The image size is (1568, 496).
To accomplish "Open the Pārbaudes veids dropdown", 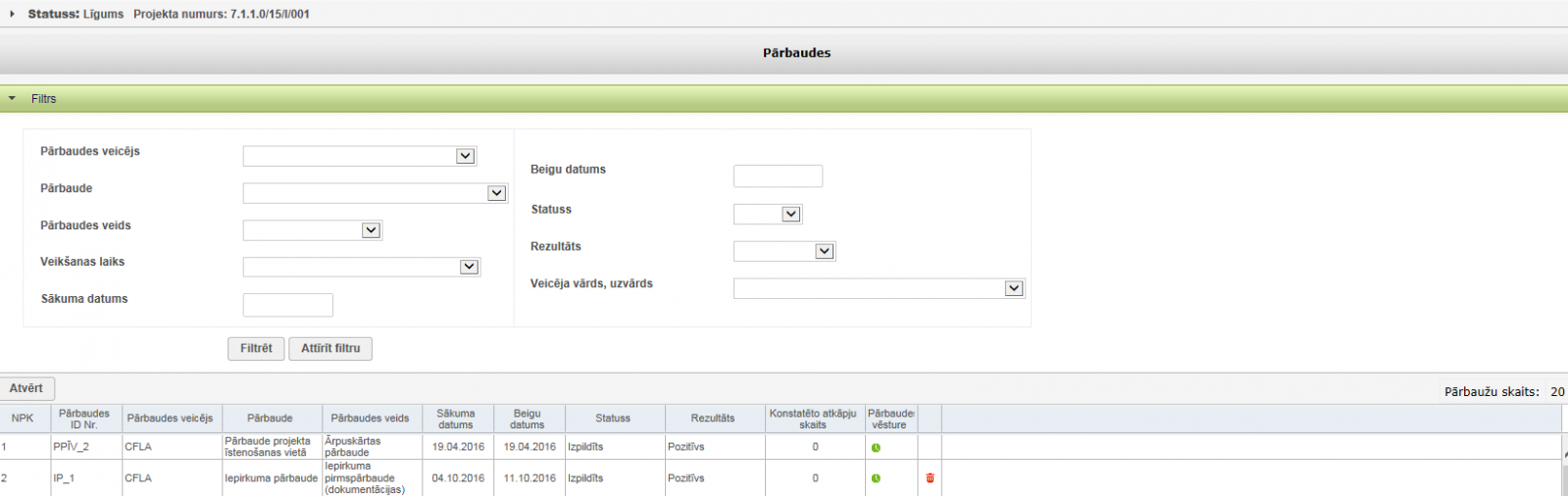I will tap(312, 230).
